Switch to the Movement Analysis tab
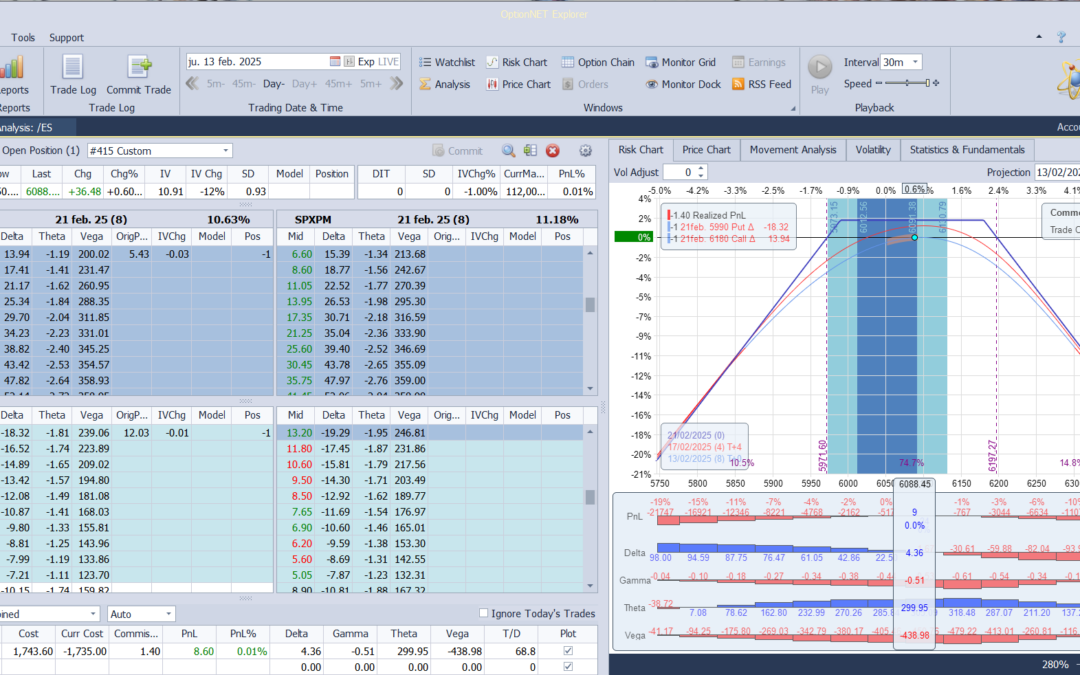 coord(792,150)
